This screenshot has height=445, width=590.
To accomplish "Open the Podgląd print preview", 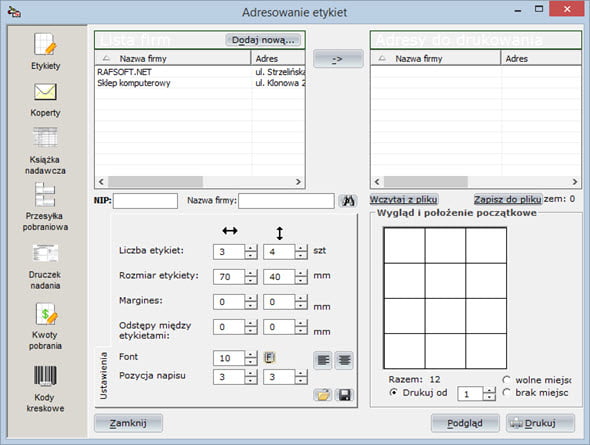I will (x=465, y=423).
